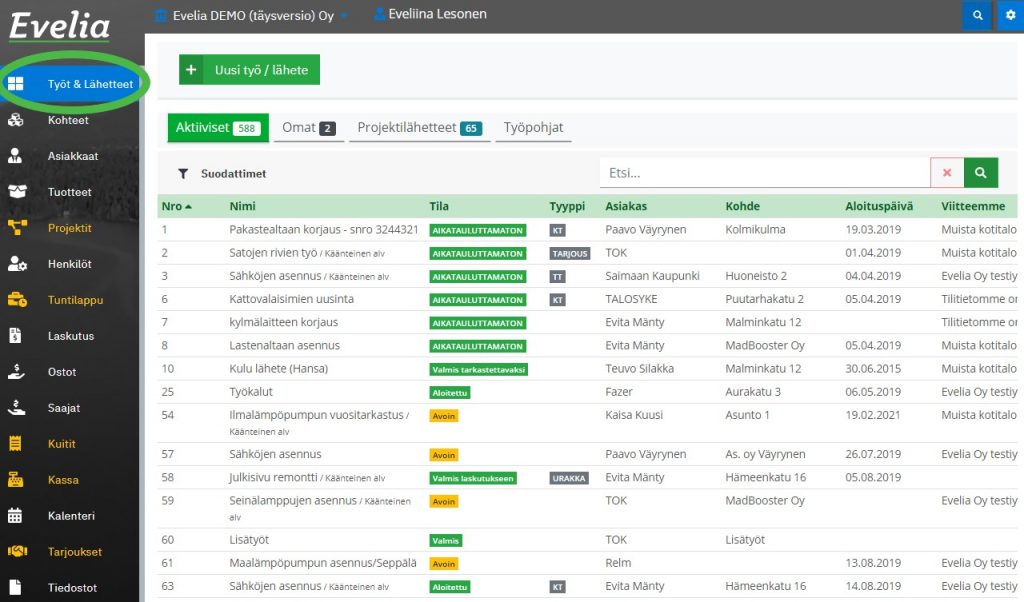Viewport: 1024px width, 602px height.
Task: Clear search with the red X button
Action: click(x=947, y=173)
